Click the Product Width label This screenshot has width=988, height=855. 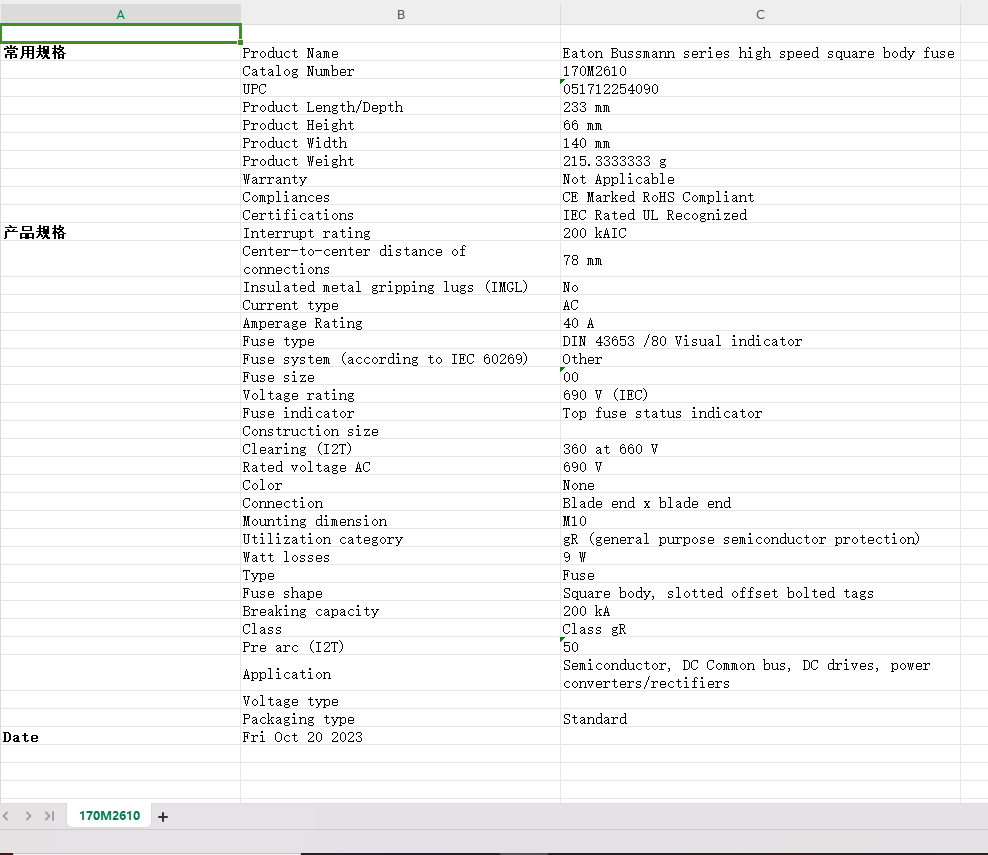click(x=401, y=142)
